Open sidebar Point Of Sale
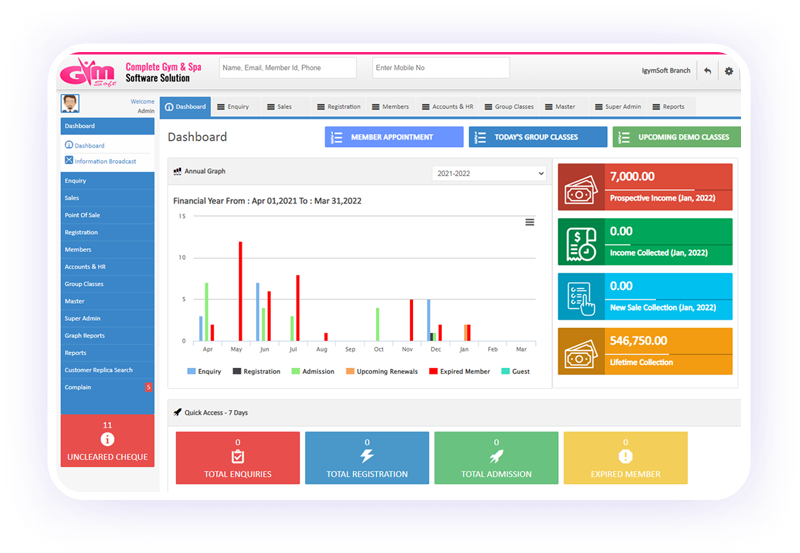The height and width of the screenshot is (553, 800). click(x=107, y=215)
